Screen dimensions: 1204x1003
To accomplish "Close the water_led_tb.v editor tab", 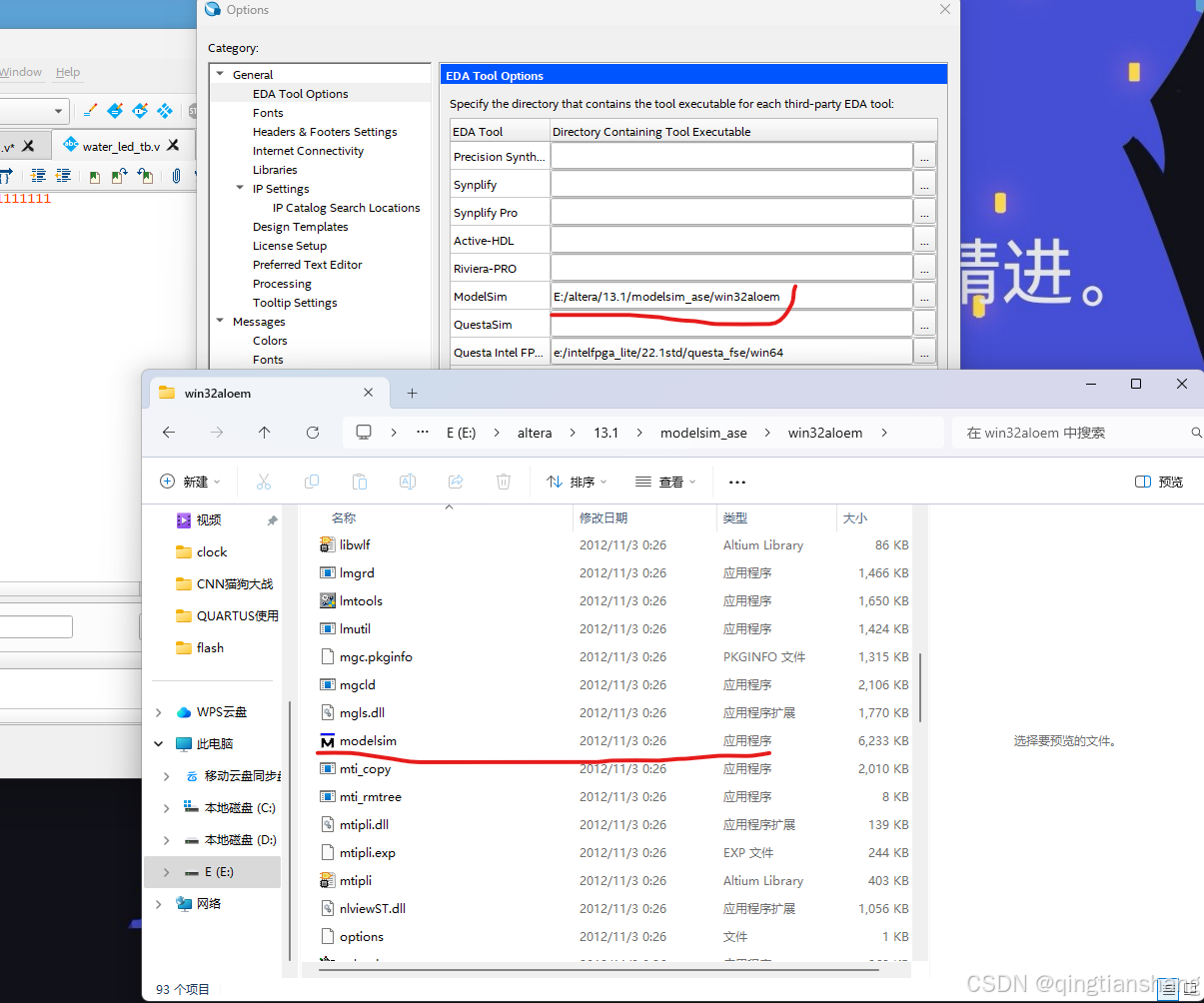I will click(174, 146).
